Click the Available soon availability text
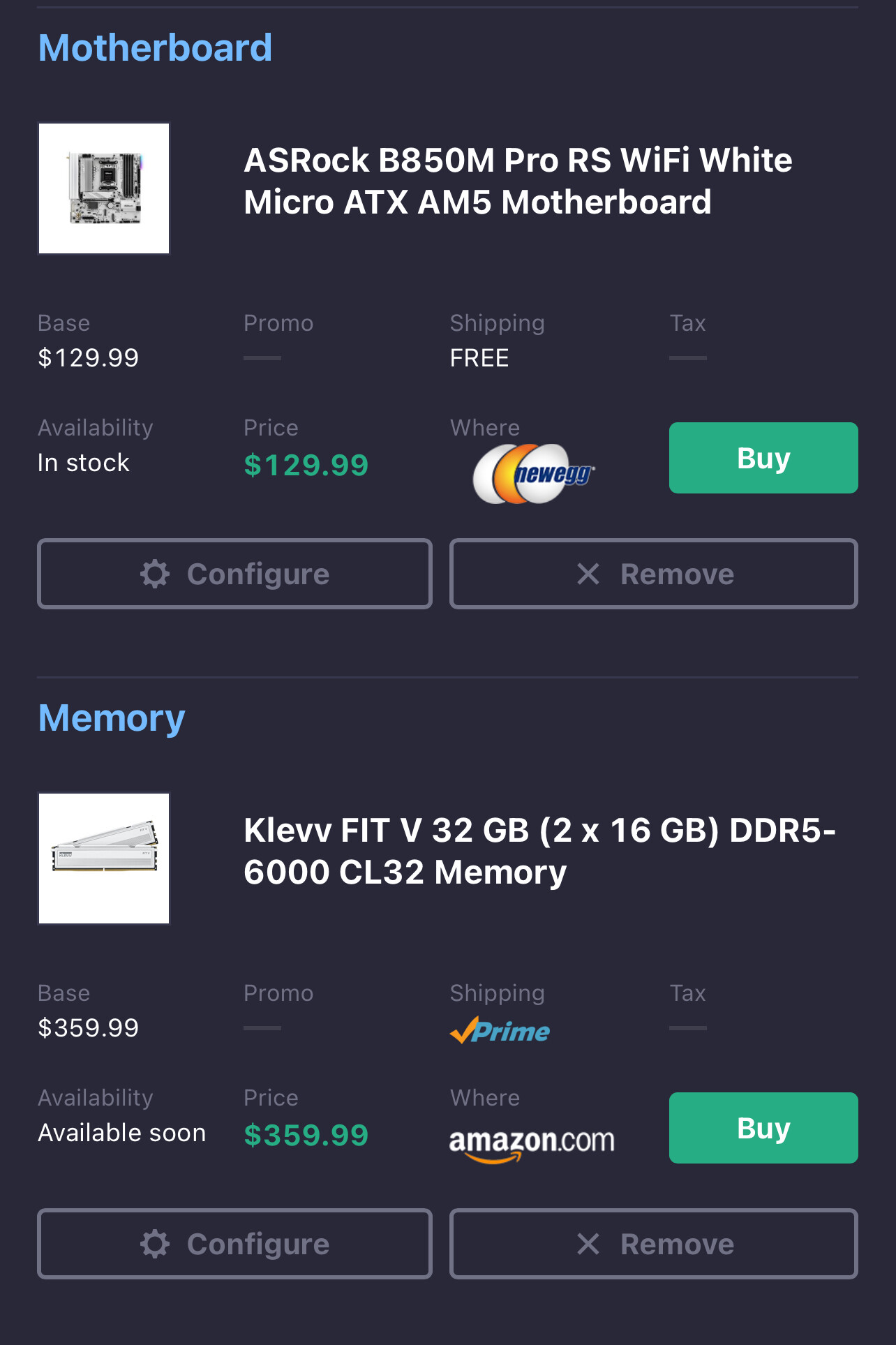This screenshot has height=1345, width=896. (122, 1133)
